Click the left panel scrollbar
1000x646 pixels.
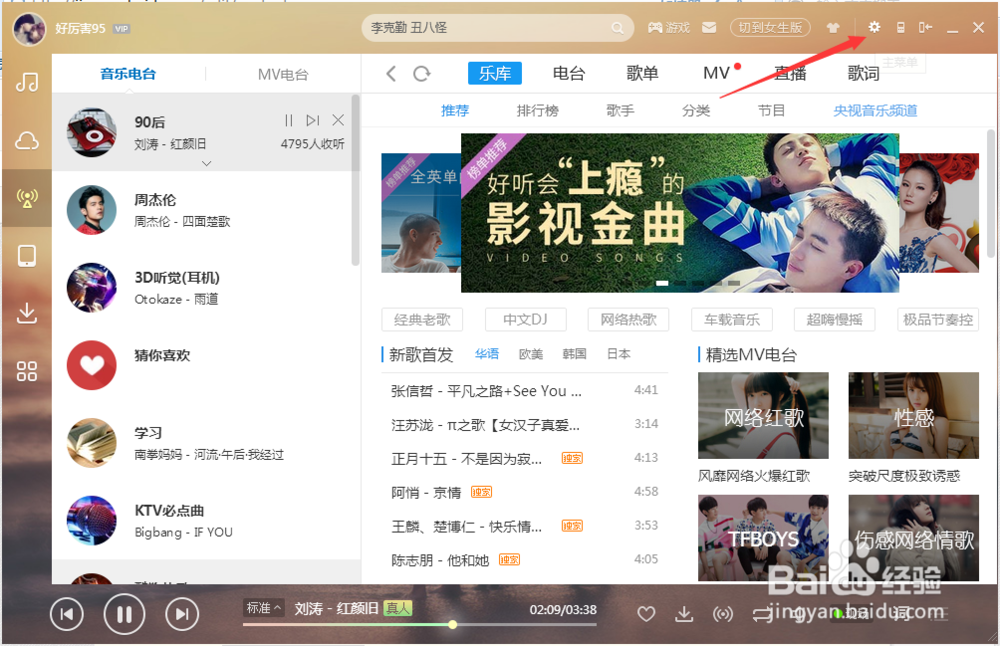pos(355,180)
